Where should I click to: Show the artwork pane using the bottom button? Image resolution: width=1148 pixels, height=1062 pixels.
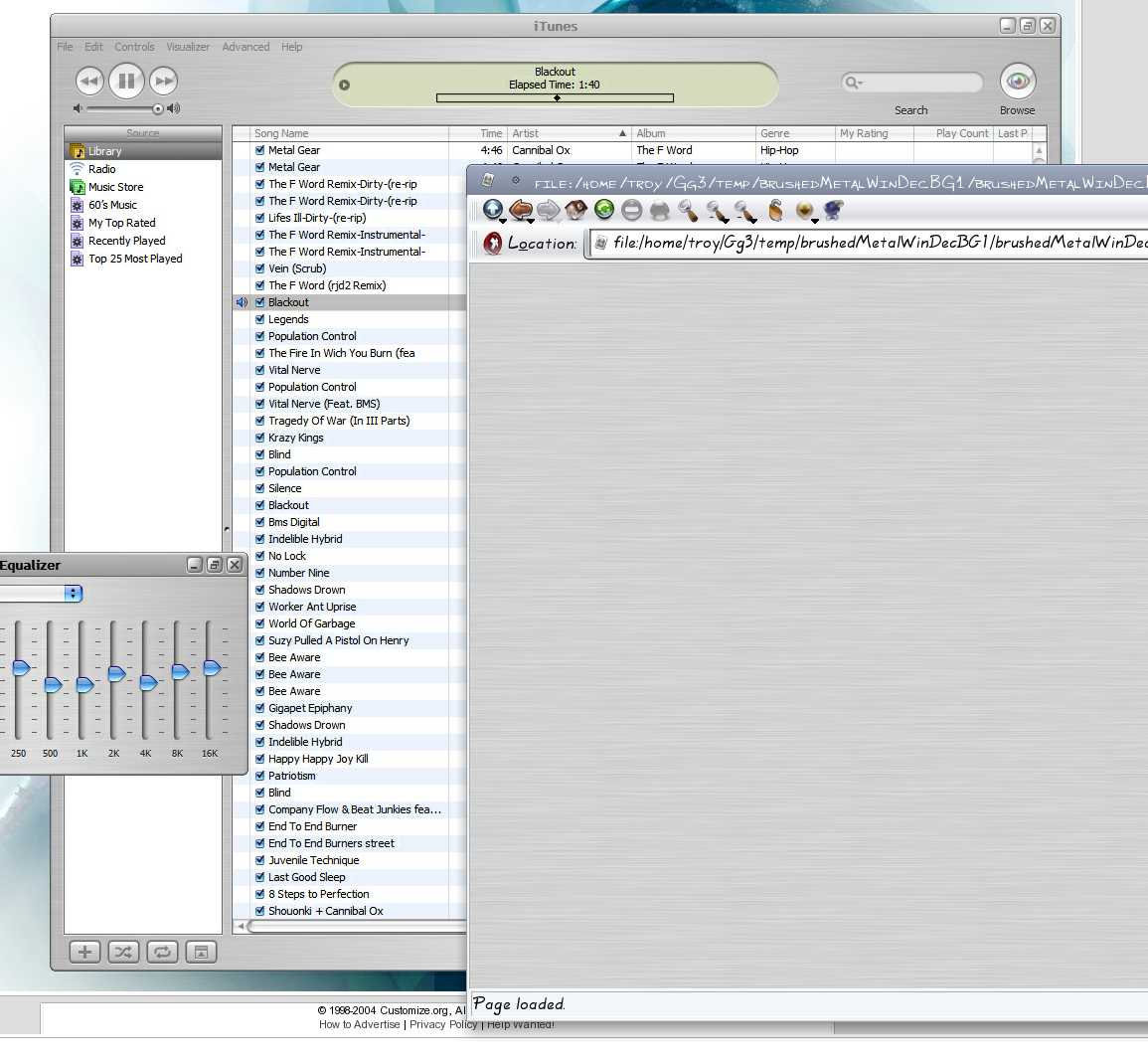click(201, 953)
